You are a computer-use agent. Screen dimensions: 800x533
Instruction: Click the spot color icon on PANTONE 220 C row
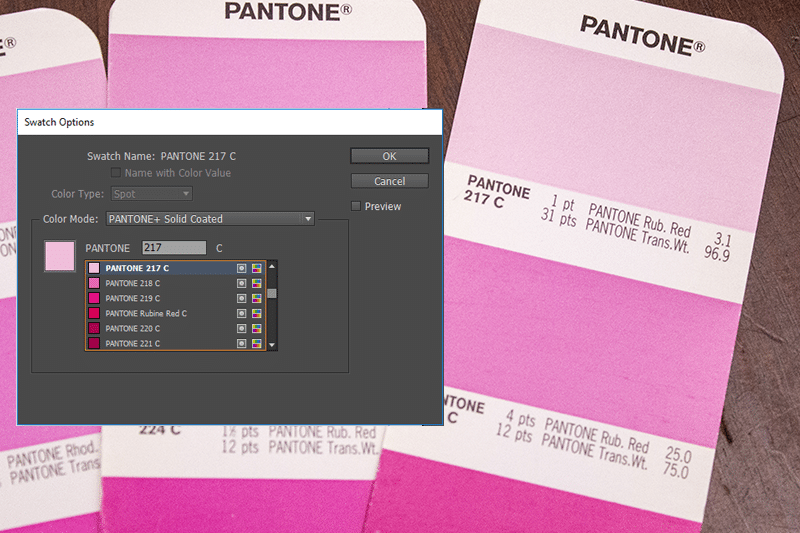point(241,328)
